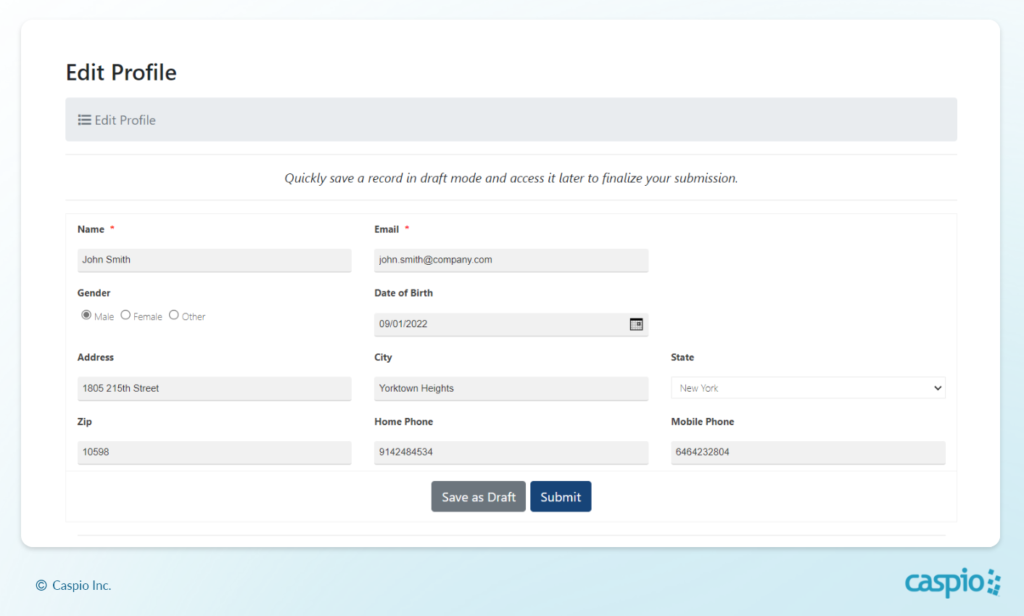Open the calendar picker for Date of Birth
This screenshot has height=616, width=1024.
pyautogui.click(x=634, y=324)
